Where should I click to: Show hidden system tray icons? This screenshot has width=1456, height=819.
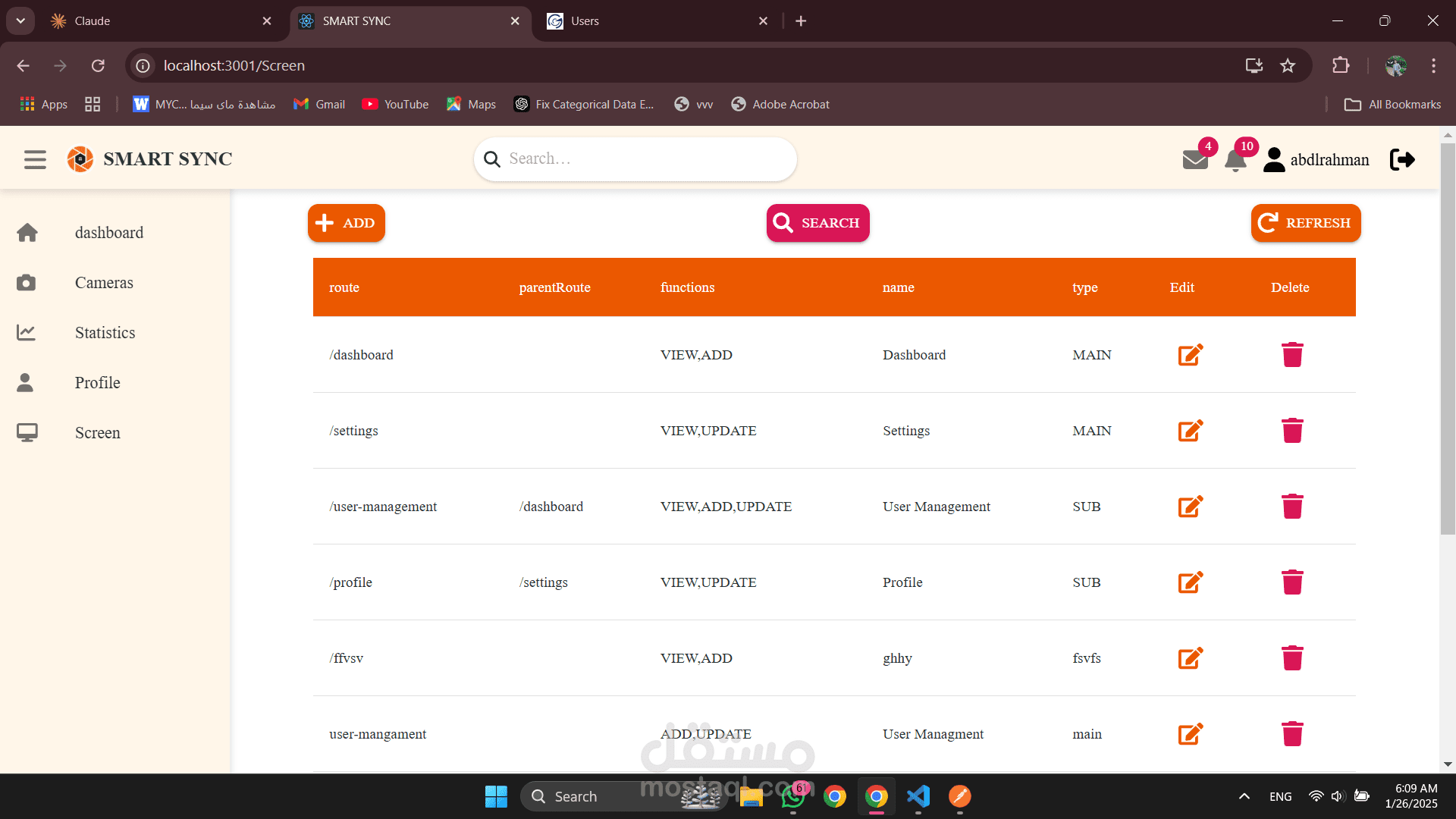(1244, 796)
